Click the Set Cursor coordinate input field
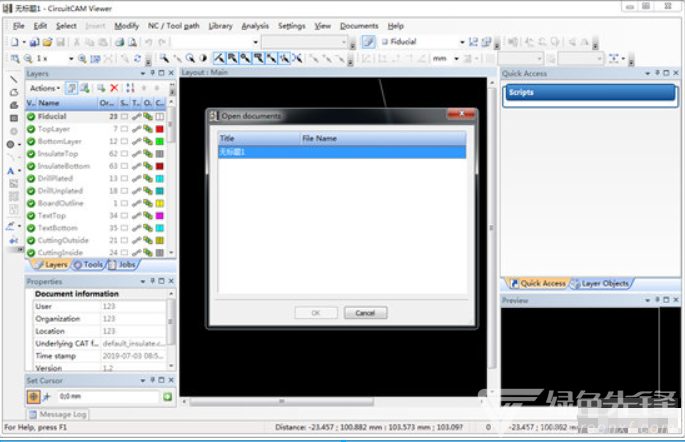This screenshot has width=685, height=442. [x=107, y=397]
